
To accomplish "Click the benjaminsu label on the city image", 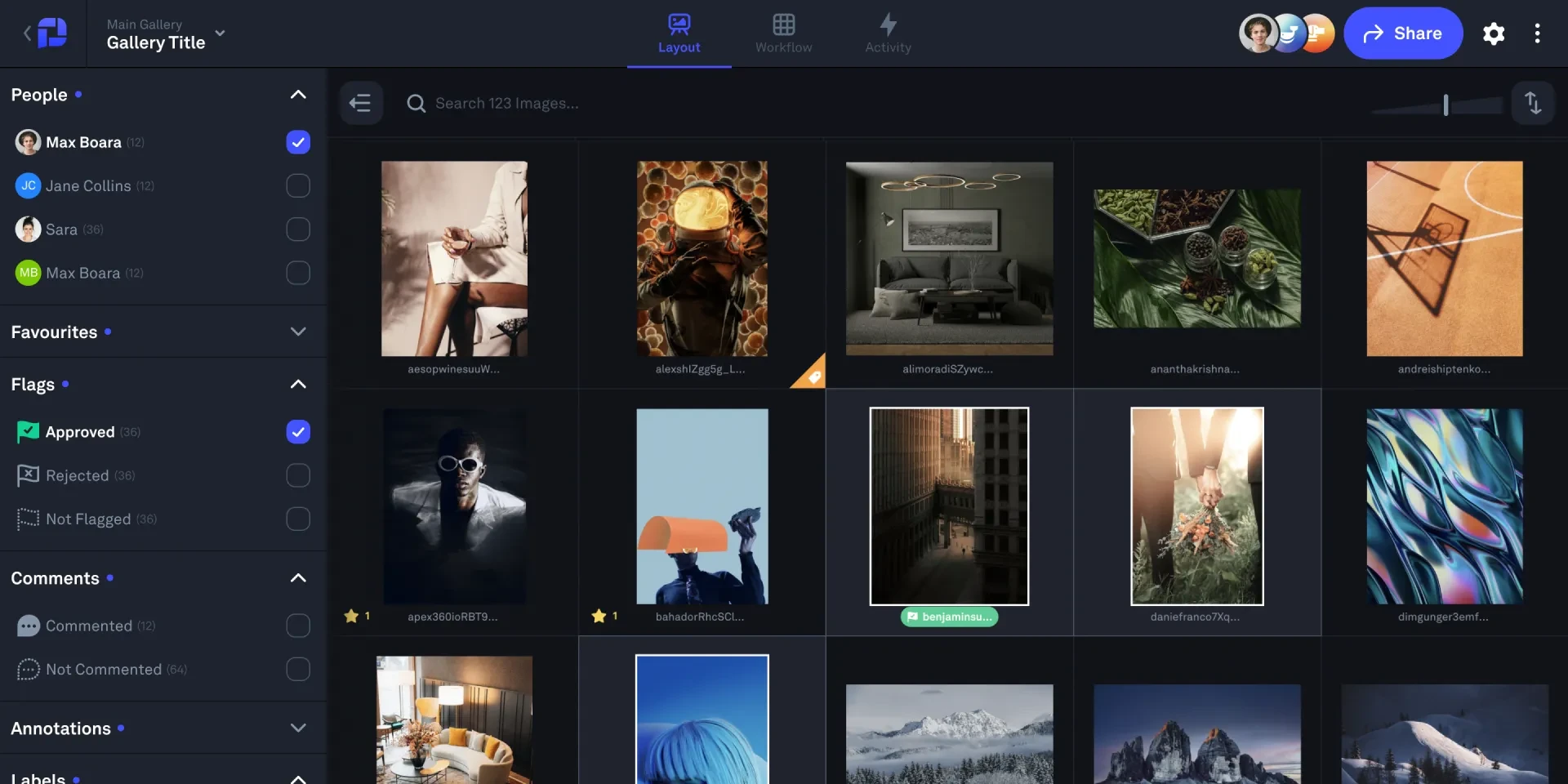I will tap(950, 617).
